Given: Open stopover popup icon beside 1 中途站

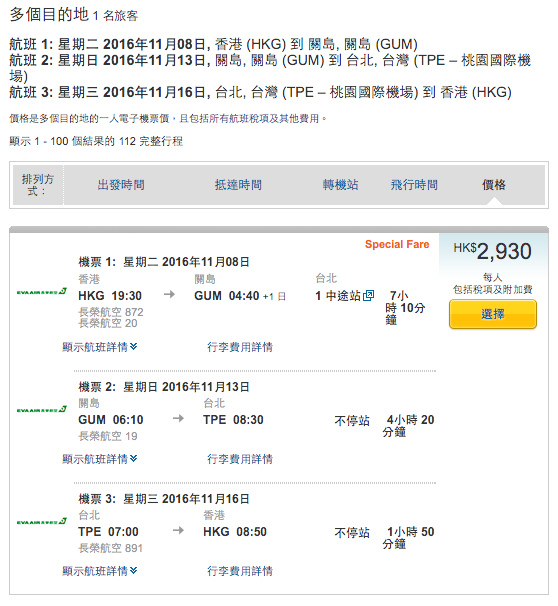Looking at the screenshot, I should (369, 295).
